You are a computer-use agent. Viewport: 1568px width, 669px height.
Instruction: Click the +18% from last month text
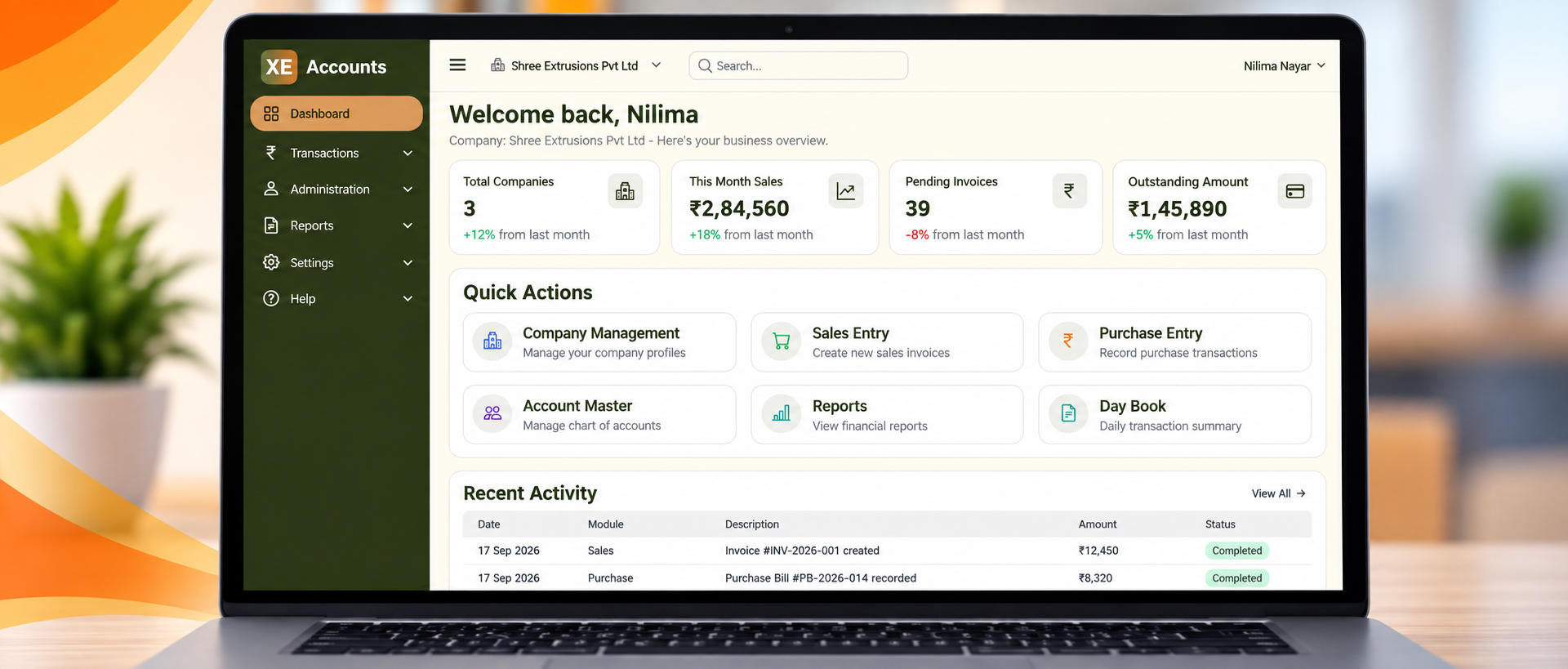click(x=751, y=234)
